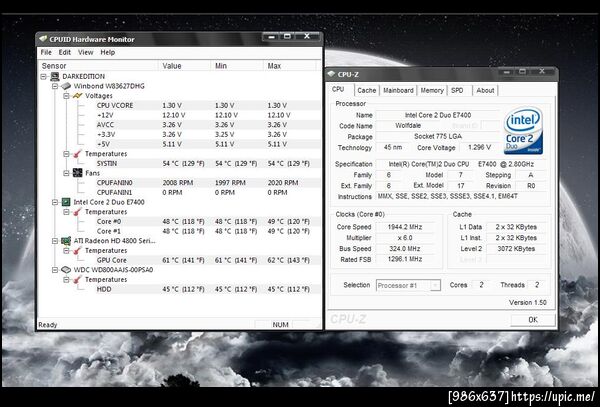Collapse the WDC WD800AAJS-00PSA0 node
Viewport: 600px width, 407px height.
55,270
